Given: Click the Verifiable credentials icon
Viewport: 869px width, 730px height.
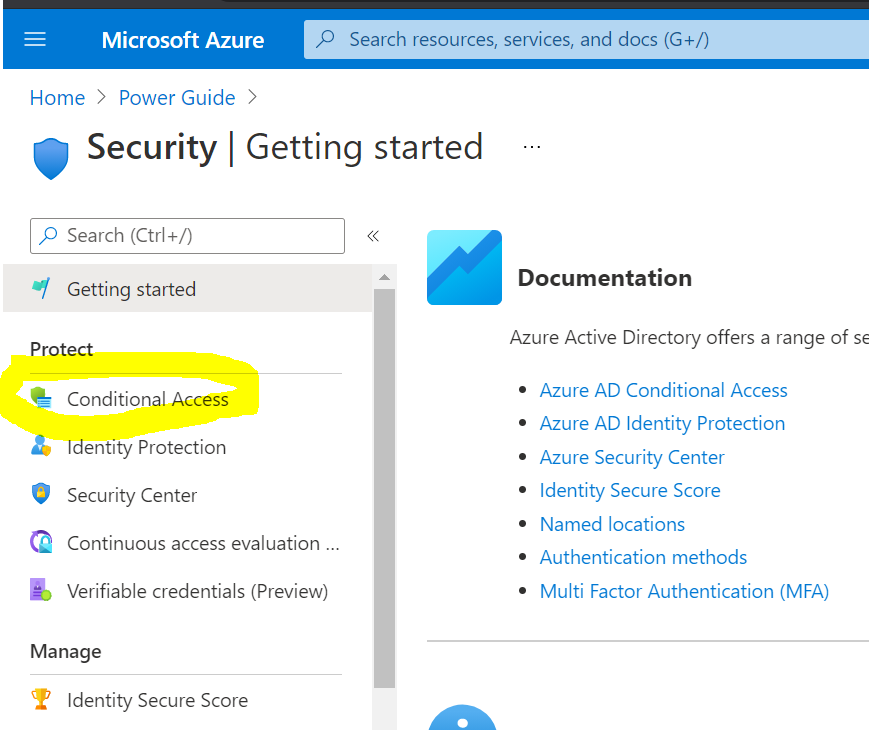Looking at the screenshot, I should pyautogui.click(x=41, y=591).
